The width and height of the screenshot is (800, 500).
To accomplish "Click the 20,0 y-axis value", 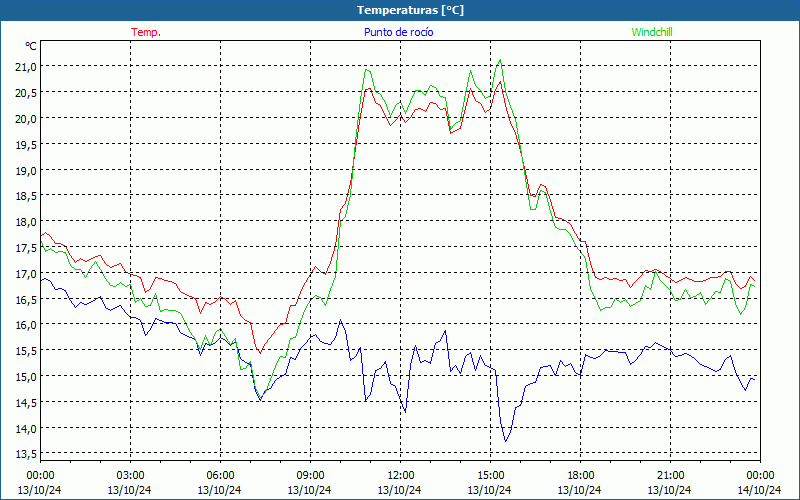I will [x=26, y=118].
